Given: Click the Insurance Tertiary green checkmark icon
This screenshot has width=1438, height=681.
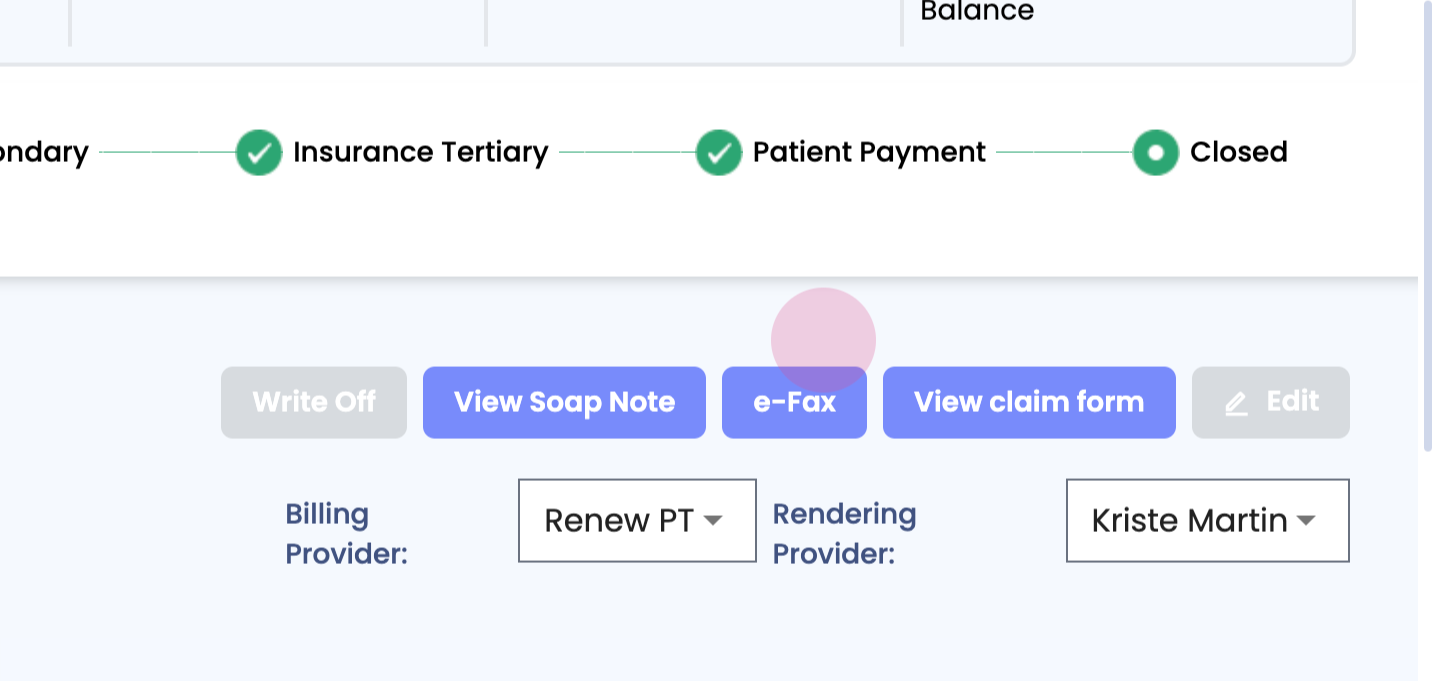Looking at the screenshot, I should click(259, 153).
